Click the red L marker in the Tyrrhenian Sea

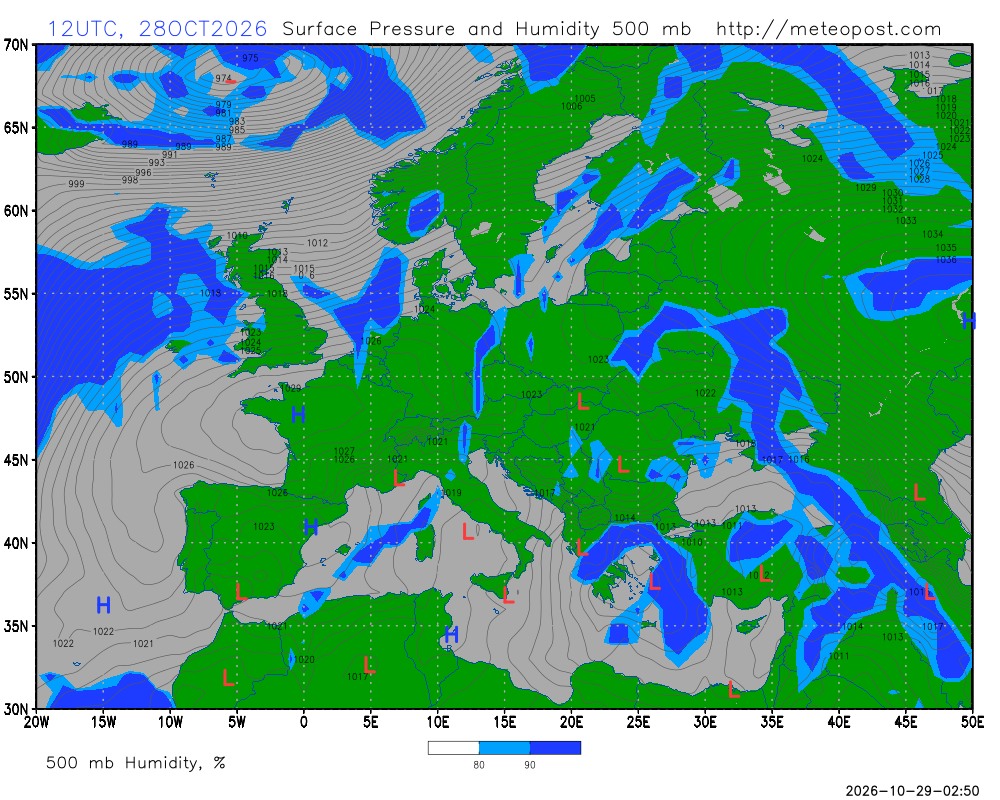pyautogui.click(x=468, y=531)
